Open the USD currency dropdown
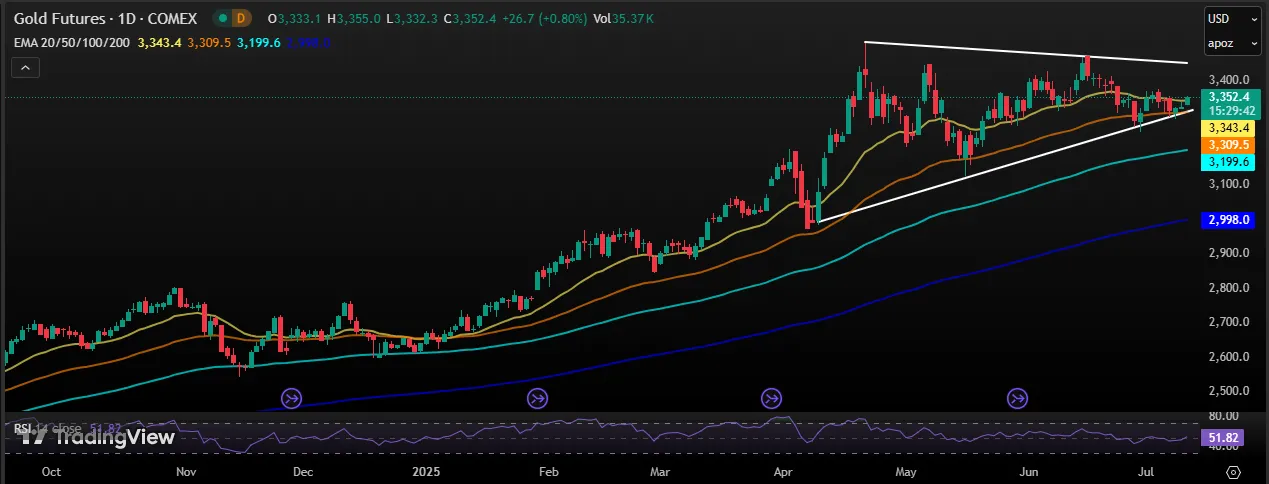Image resolution: width=1269 pixels, height=484 pixels. click(x=1232, y=19)
